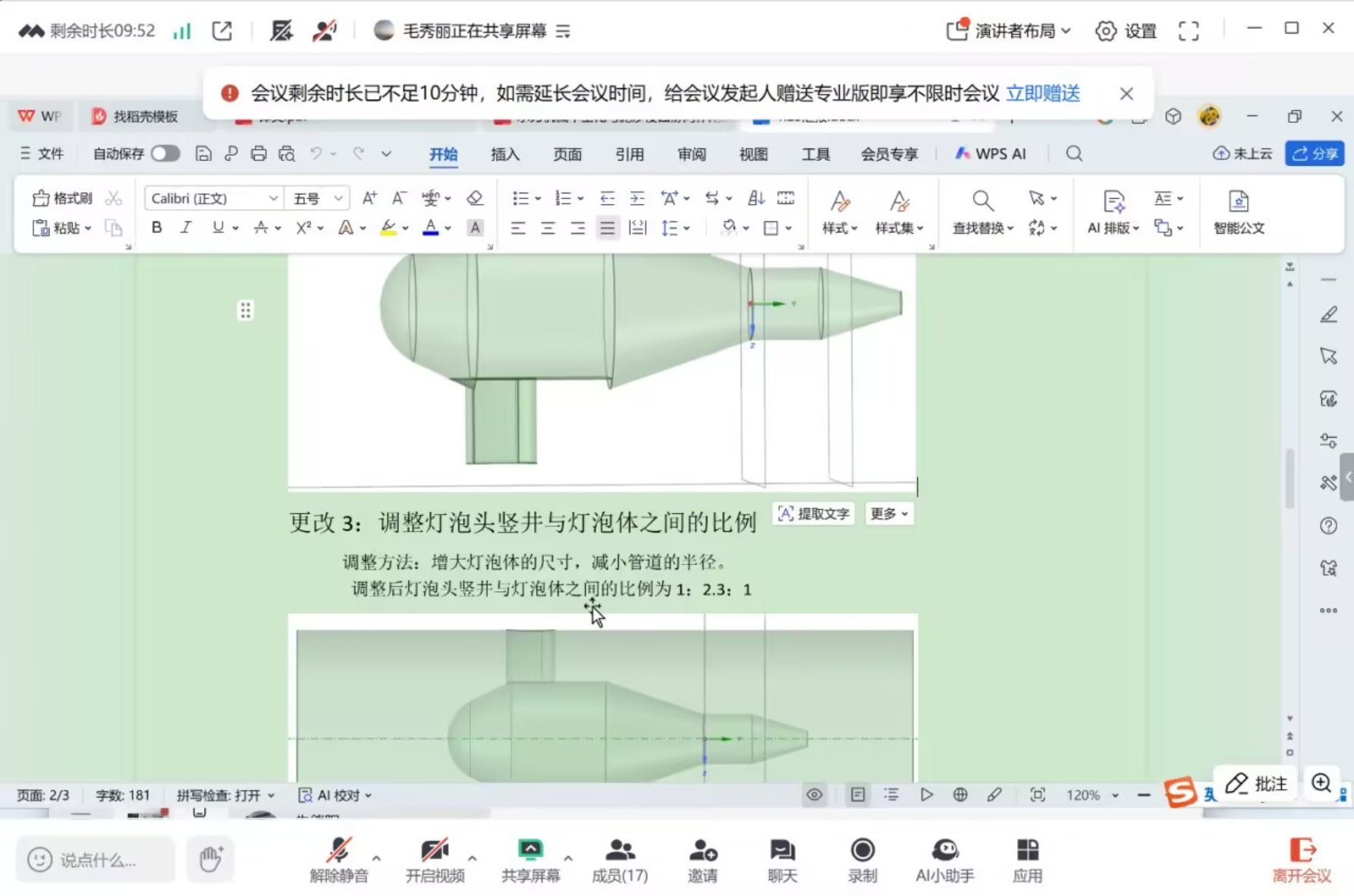Open the 审阅 review tab

click(x=691, y=154)
